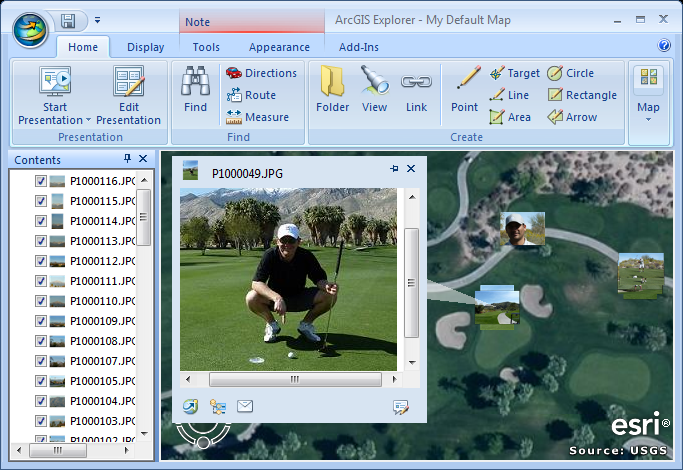Close the P1000049.JPG popup window
The width and height of the screenshot is (683, 470).
point(411,169)
